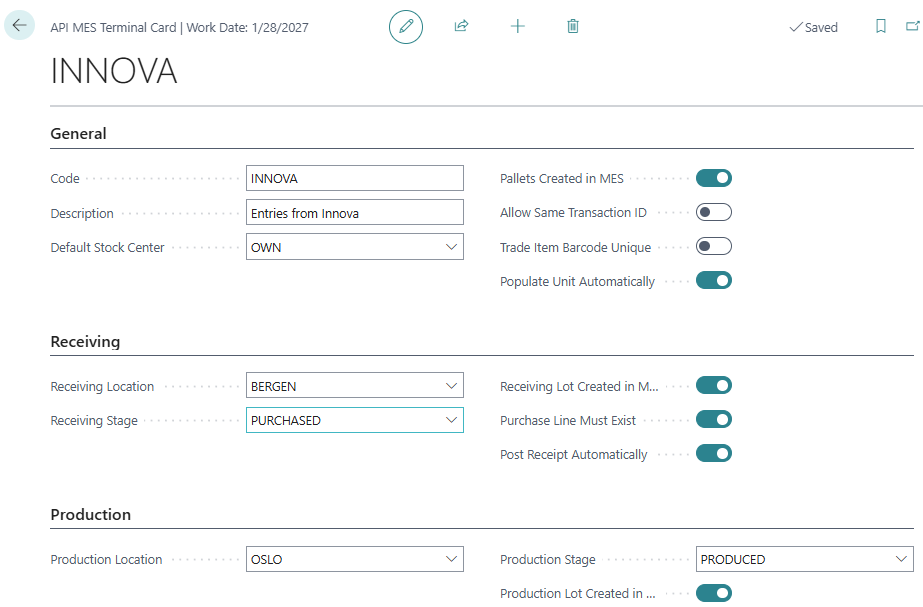
Task: Click the Trade Item Barcode Unique label
Action: [576, 247]
